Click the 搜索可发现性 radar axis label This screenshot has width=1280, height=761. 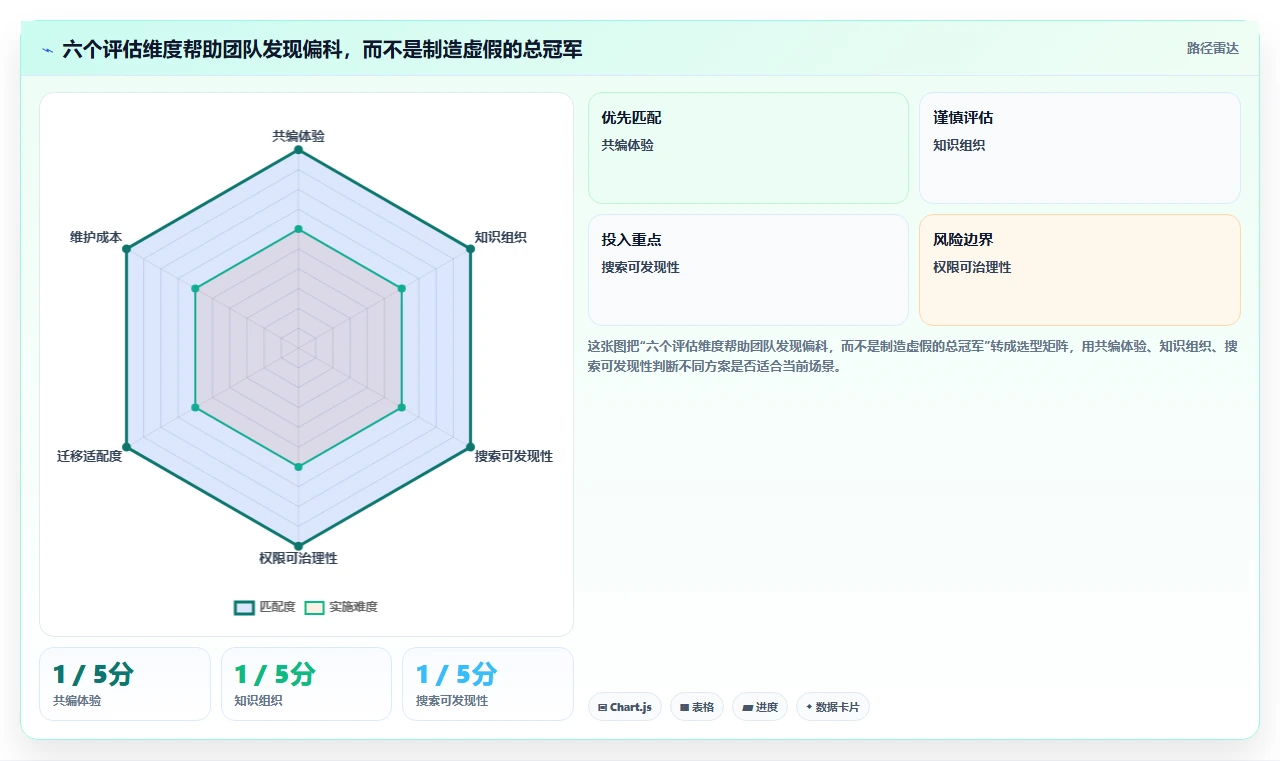coord(513,456)
